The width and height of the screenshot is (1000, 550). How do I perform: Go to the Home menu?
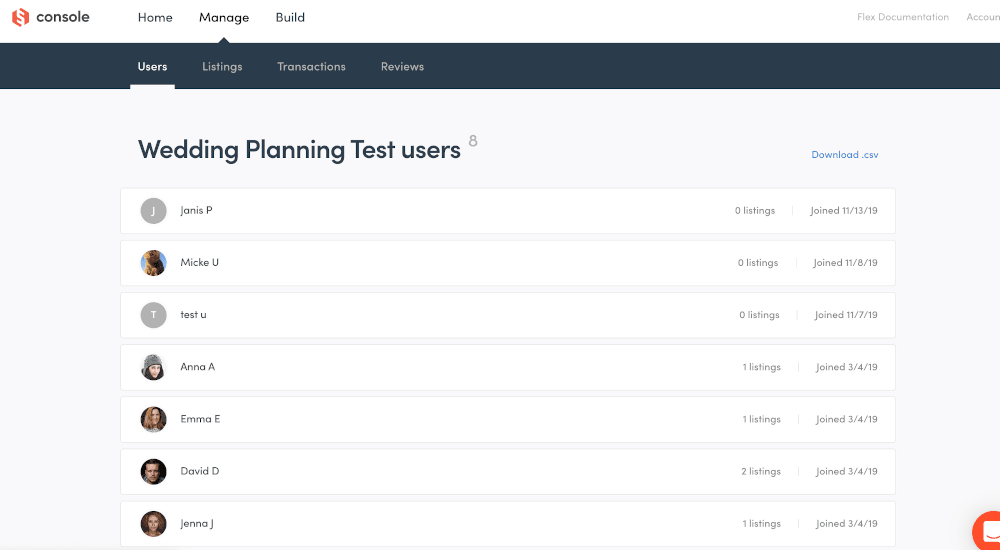coord(155,17)
